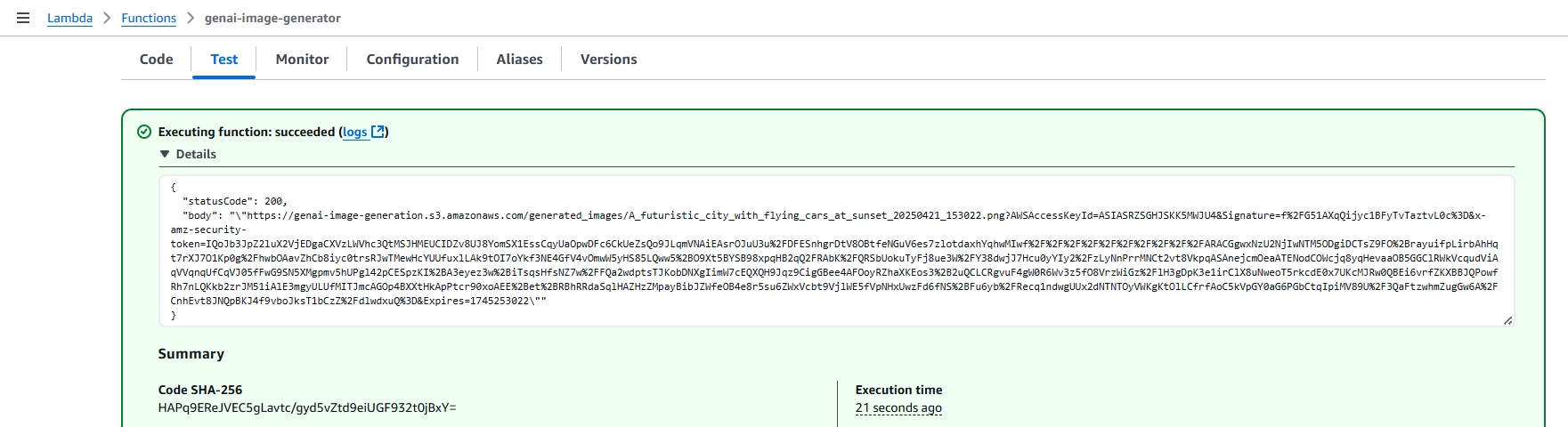Select the Test tab
1568x427 pixels.
pos(224,60)
